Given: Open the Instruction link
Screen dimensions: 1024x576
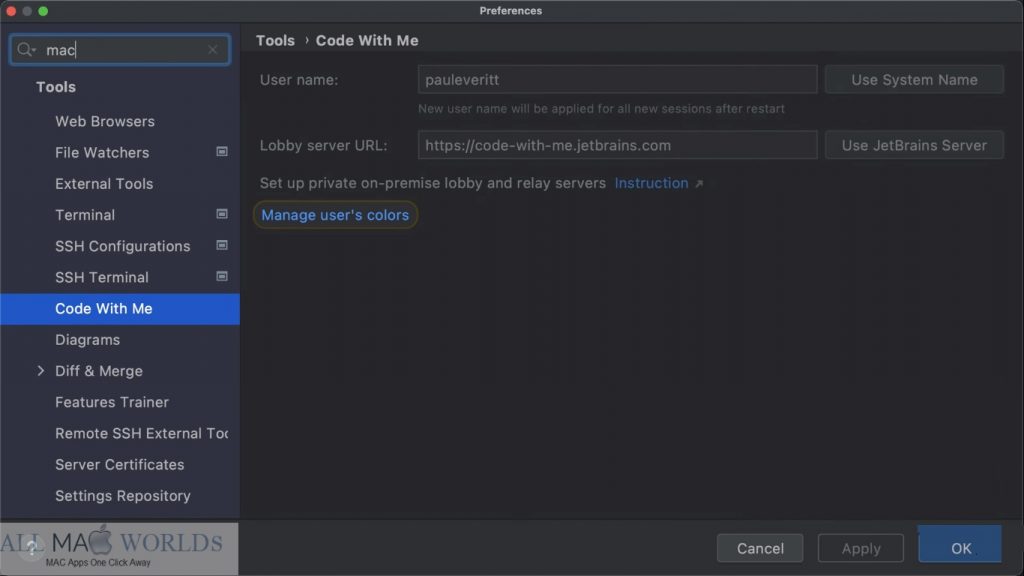Looking at the screenshot, I should 651,184.
